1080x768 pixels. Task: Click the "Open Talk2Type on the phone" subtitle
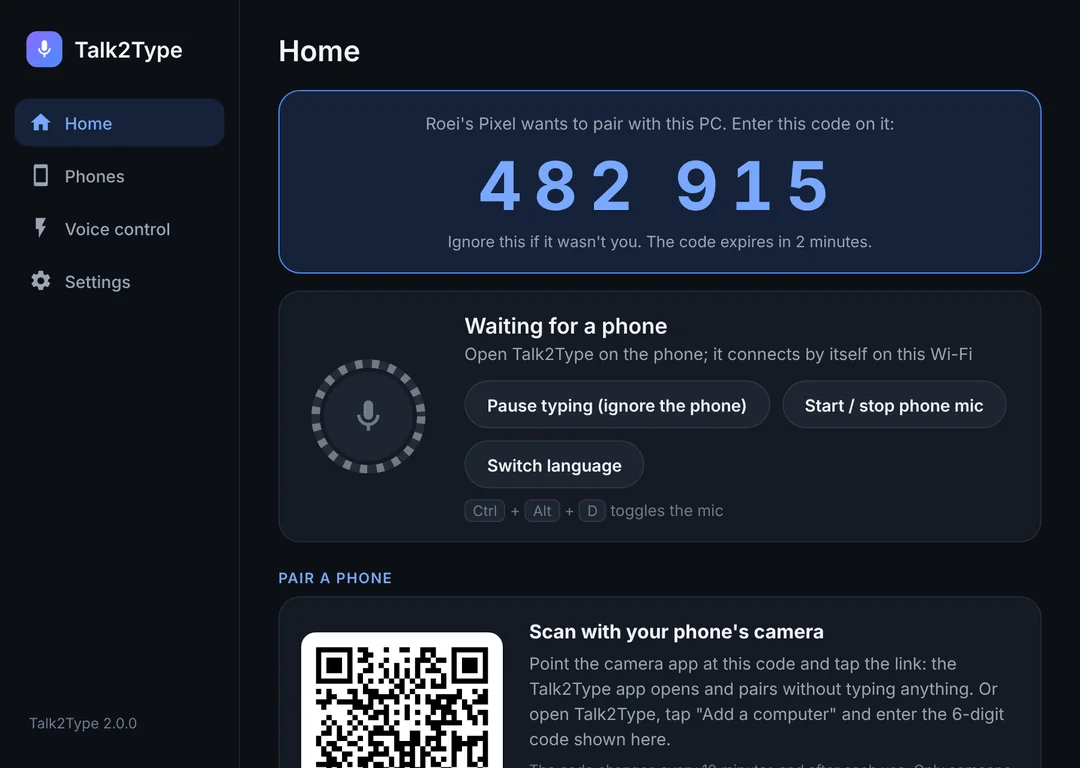[718, 354]
